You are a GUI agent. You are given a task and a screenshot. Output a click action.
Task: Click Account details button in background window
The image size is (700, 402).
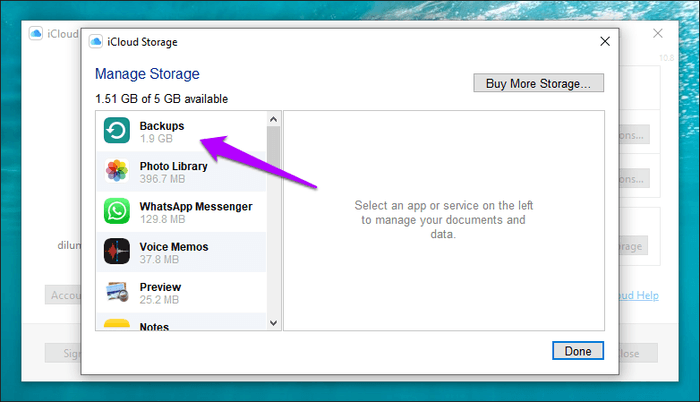click(63, 295)
